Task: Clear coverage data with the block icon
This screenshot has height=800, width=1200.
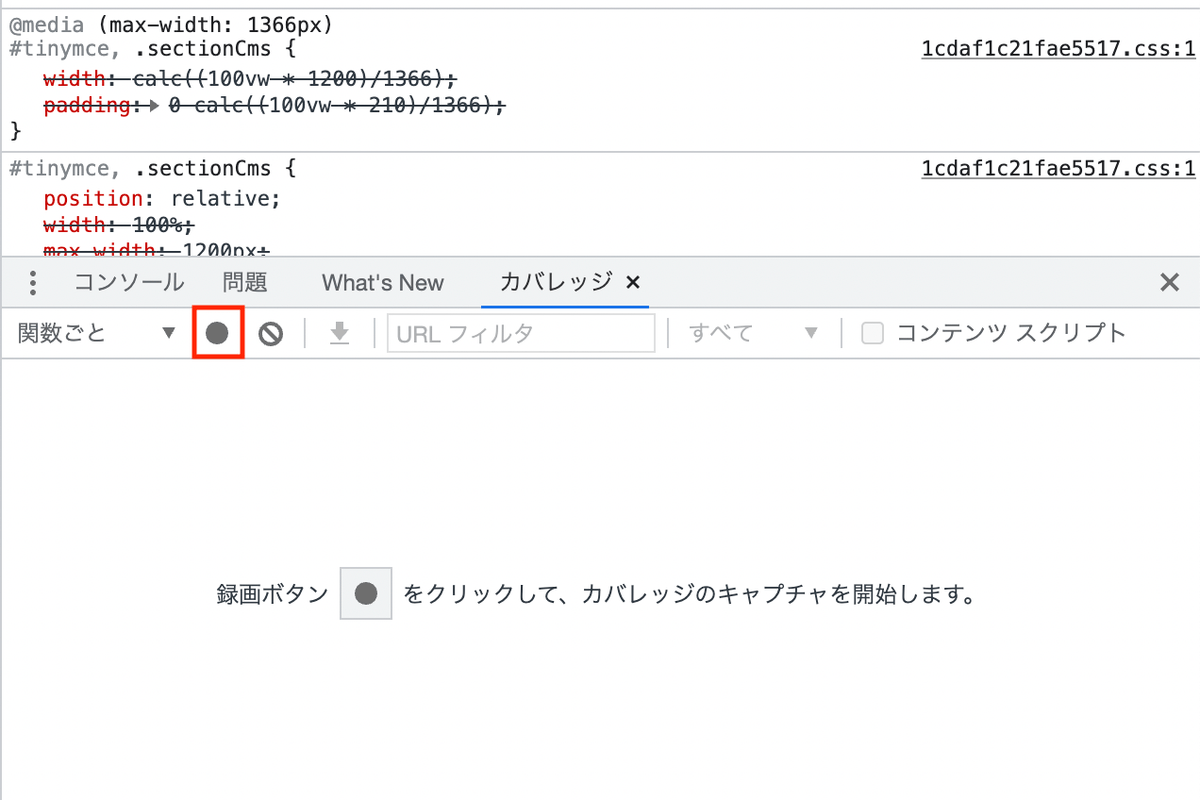Action: [x=268, y=332]
